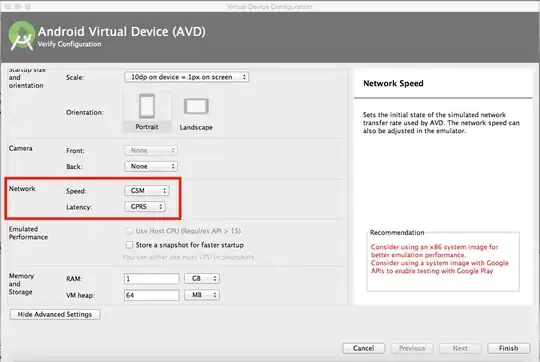This screenshot has height=362, width=540.
Task: Open the Scale dropdown
Action: point(186,77)
